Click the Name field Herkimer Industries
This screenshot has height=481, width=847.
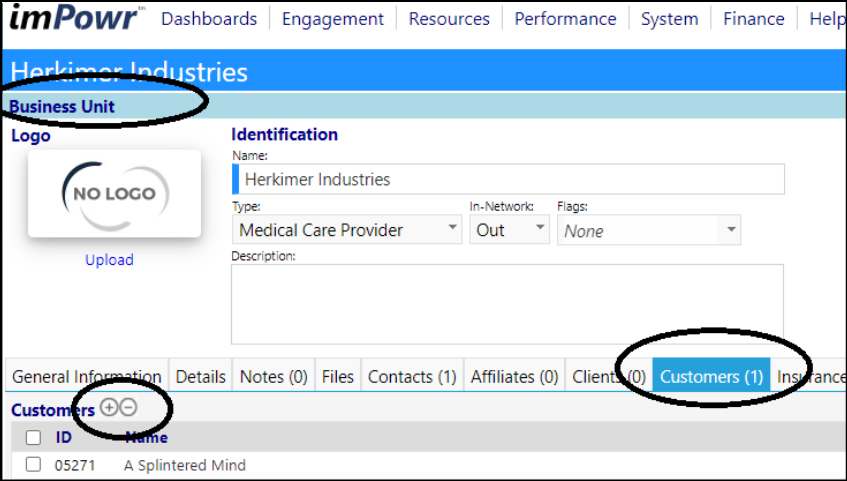click(508, 179)
